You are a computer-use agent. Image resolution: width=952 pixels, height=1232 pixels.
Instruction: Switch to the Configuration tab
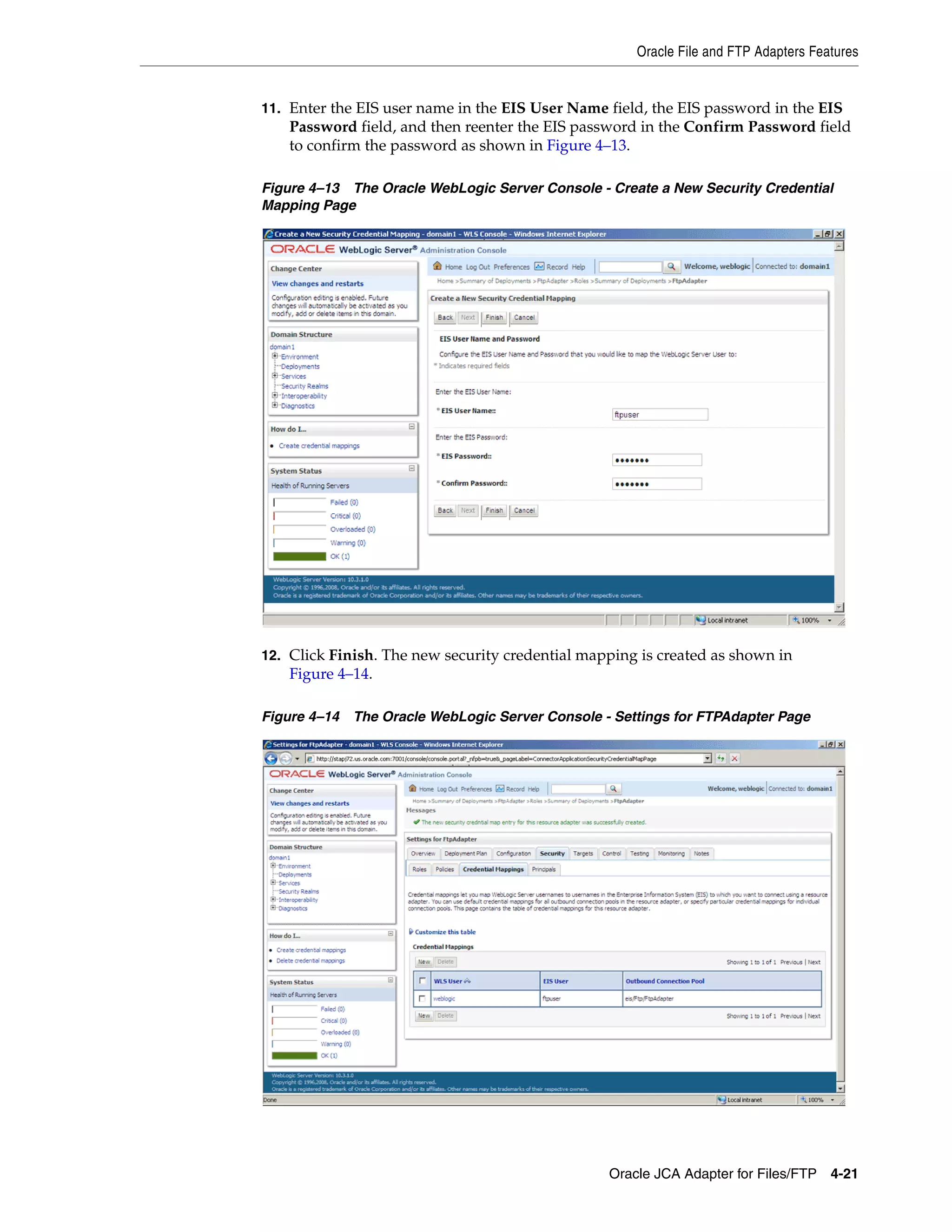(x=513, y=854)
